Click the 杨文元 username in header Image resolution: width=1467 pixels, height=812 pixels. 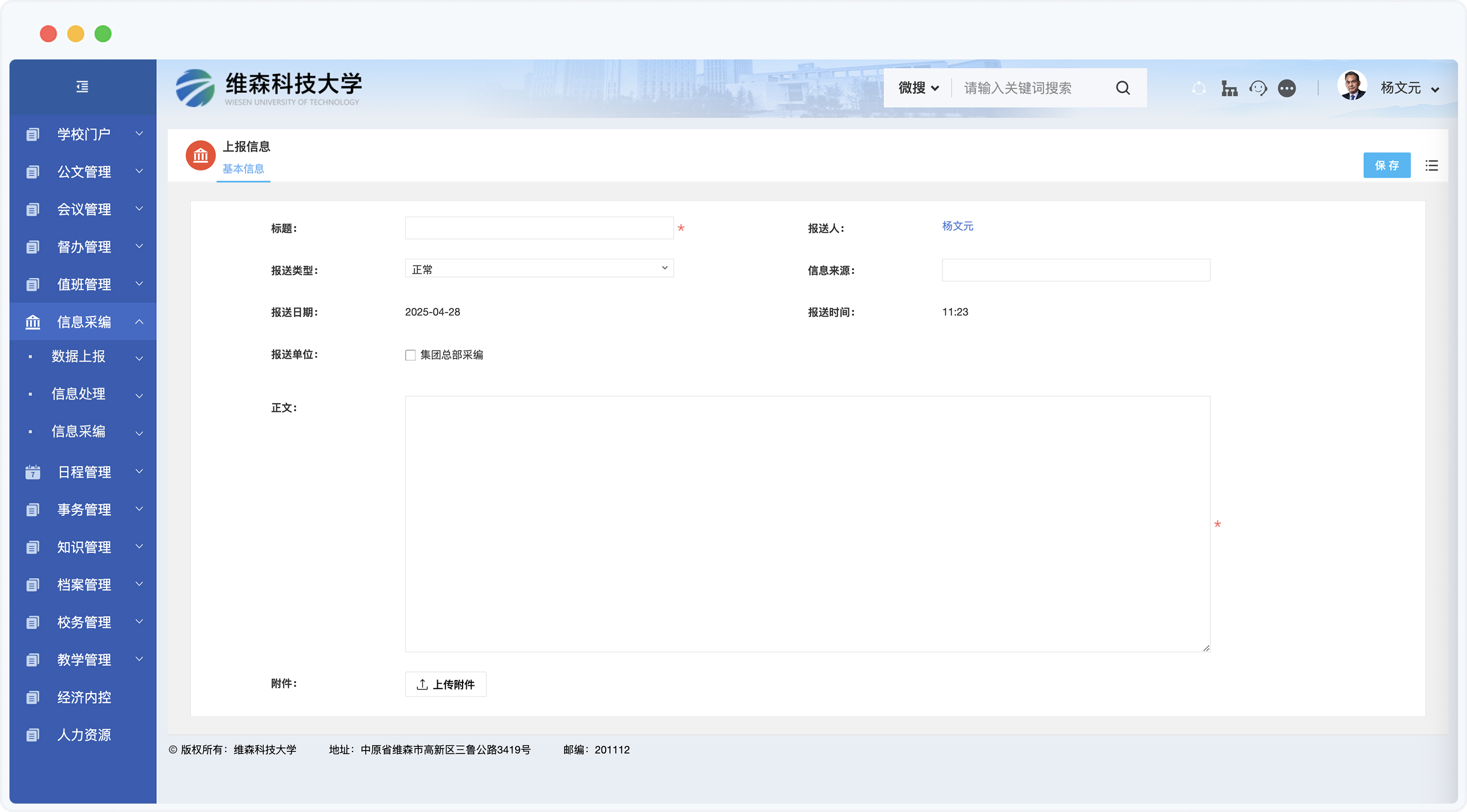point(1400,88)
